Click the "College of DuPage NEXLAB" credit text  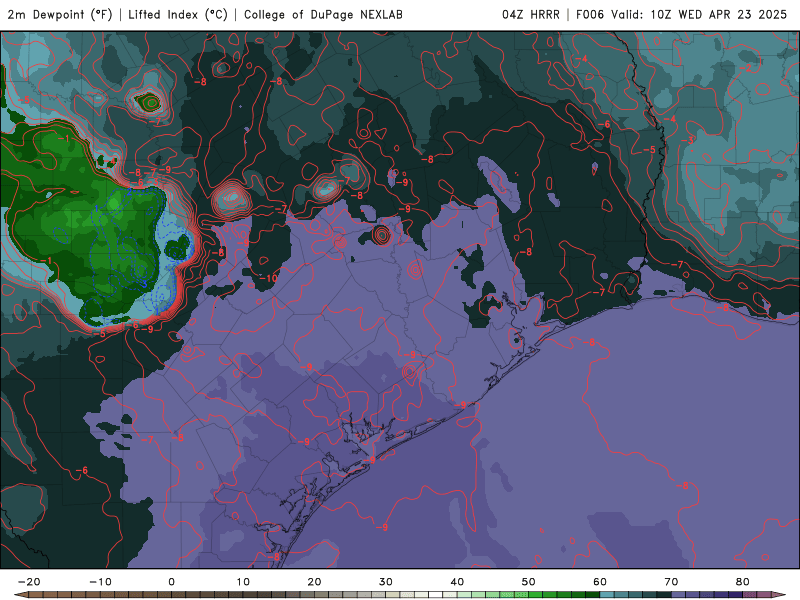tap(323, 14)
